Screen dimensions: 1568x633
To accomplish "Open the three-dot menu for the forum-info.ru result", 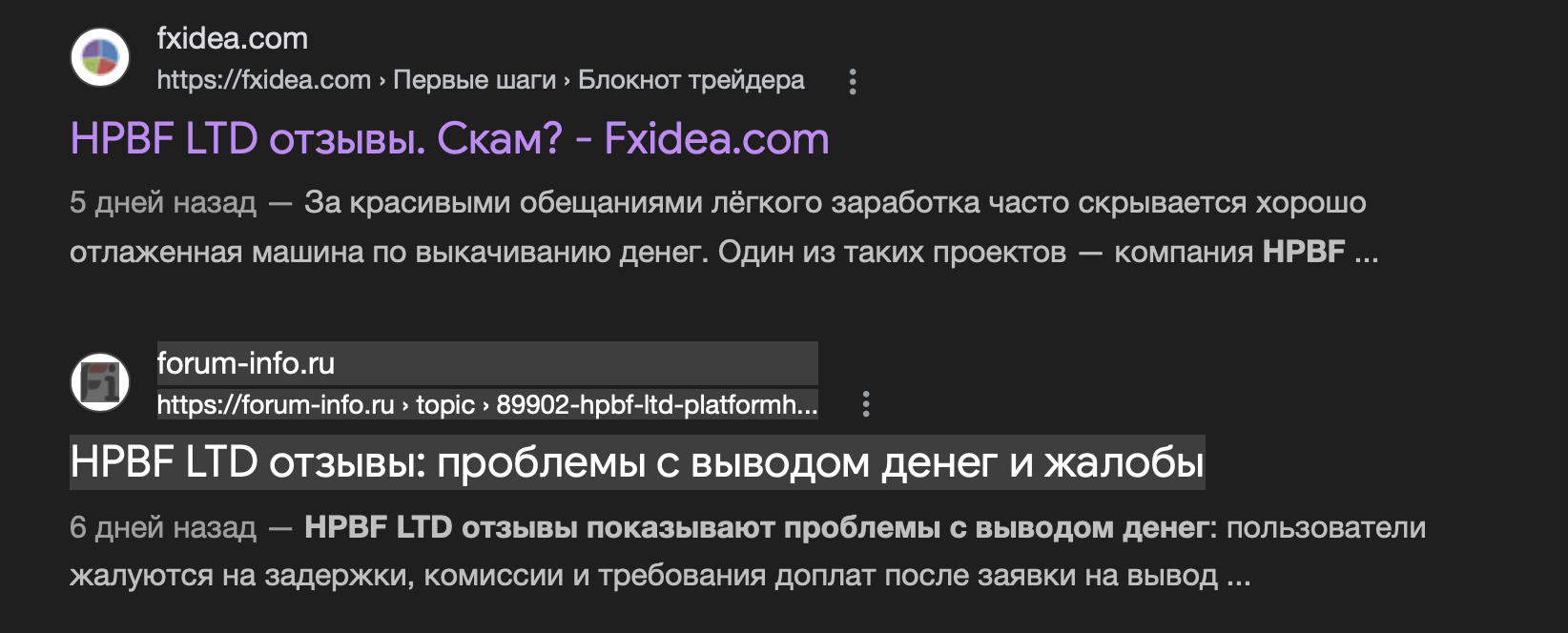I will [866, 404].
